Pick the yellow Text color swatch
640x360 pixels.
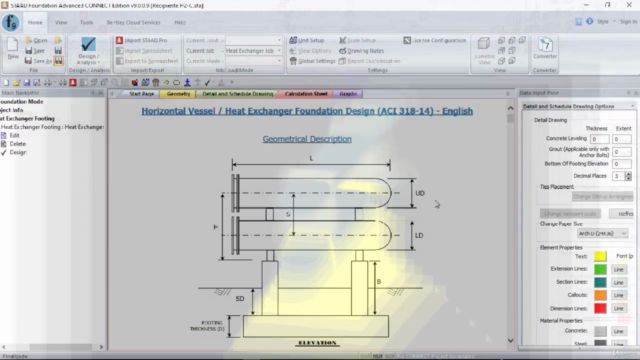[600, 256]
